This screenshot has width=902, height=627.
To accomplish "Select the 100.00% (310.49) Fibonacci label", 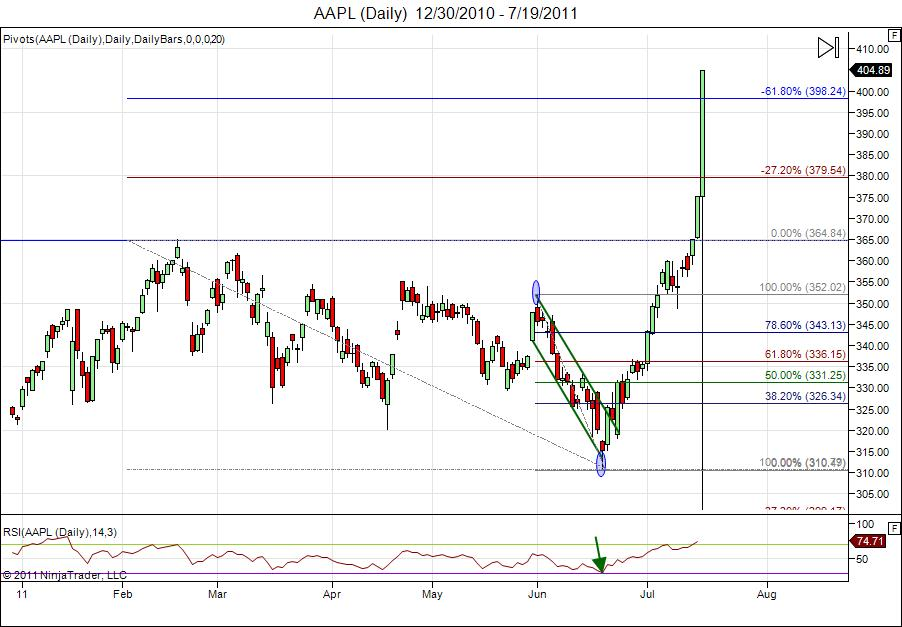I will click(x=802, y=462).
